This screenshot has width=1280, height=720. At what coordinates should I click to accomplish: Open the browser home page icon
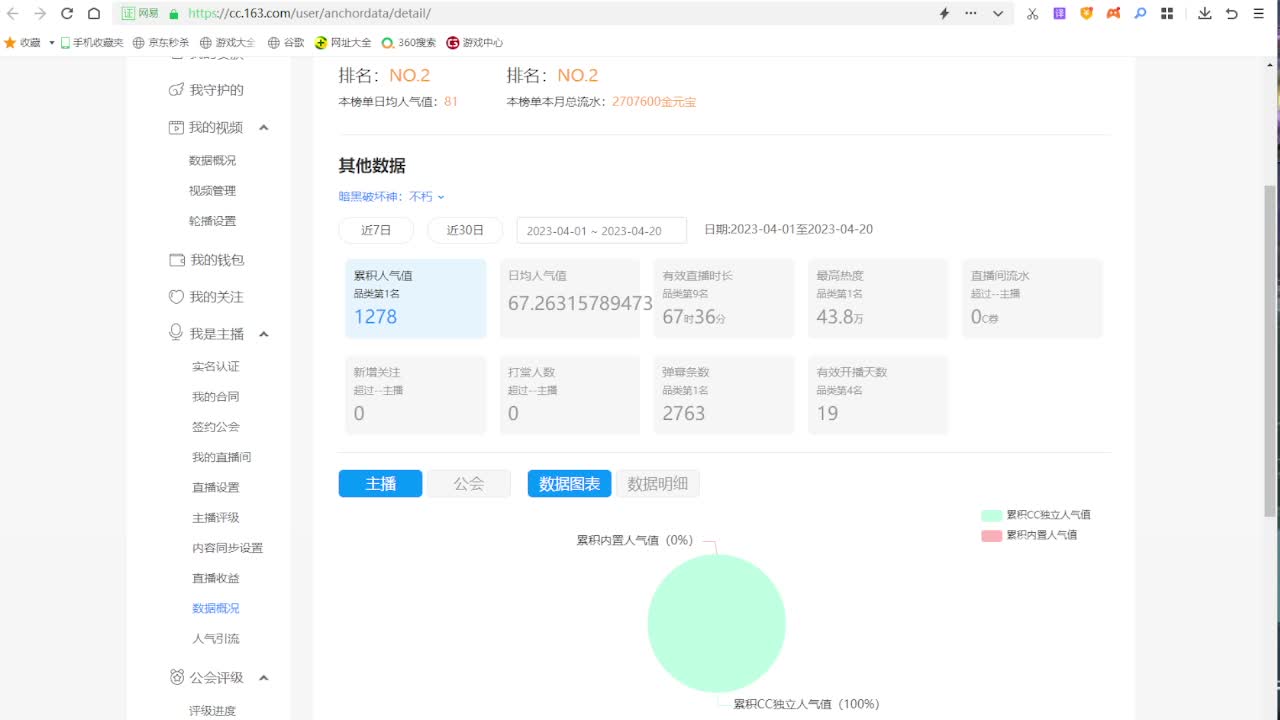coord(94,13)
